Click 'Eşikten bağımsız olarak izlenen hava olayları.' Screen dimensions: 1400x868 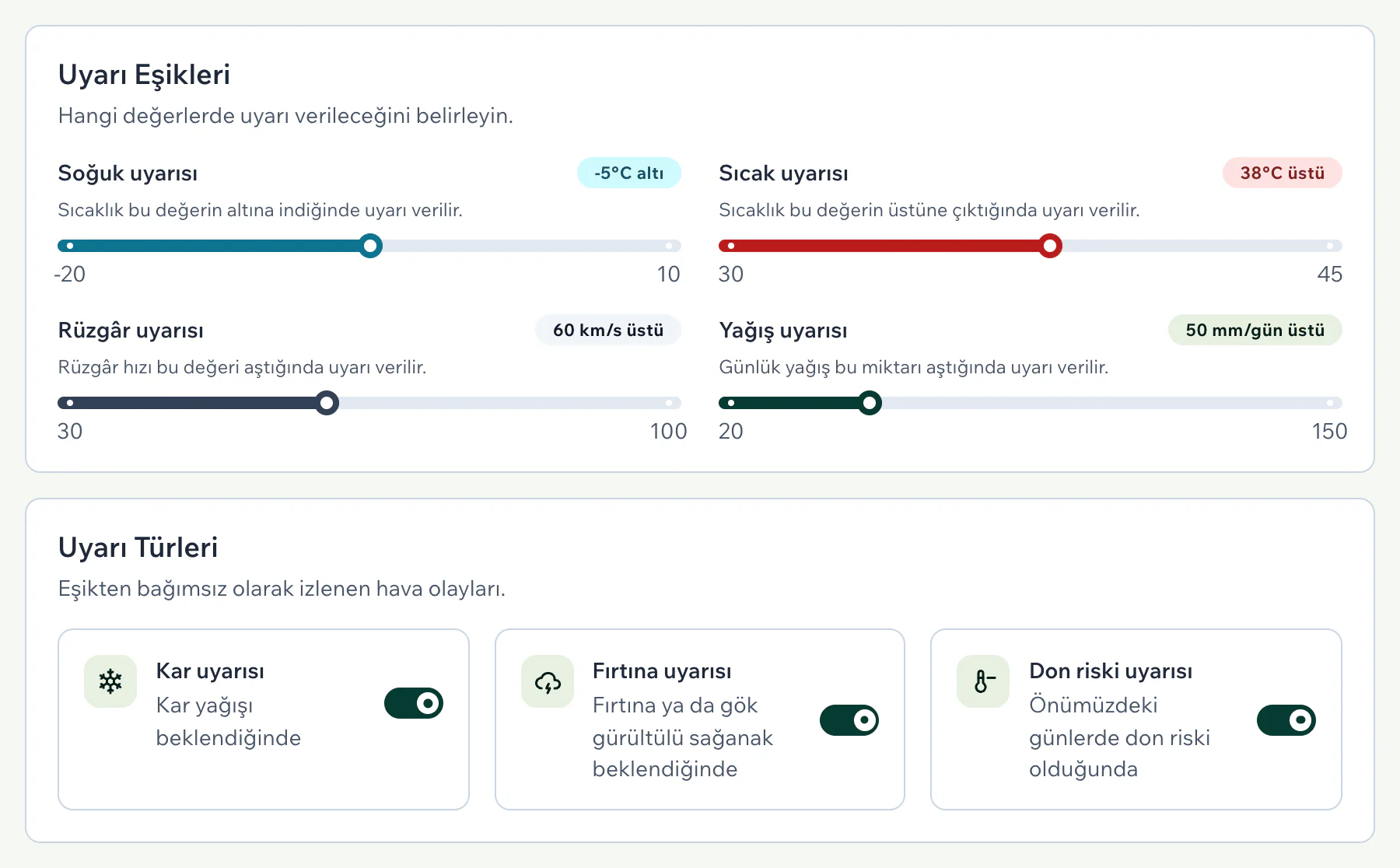pyautogui.click(x=282, y=589)
